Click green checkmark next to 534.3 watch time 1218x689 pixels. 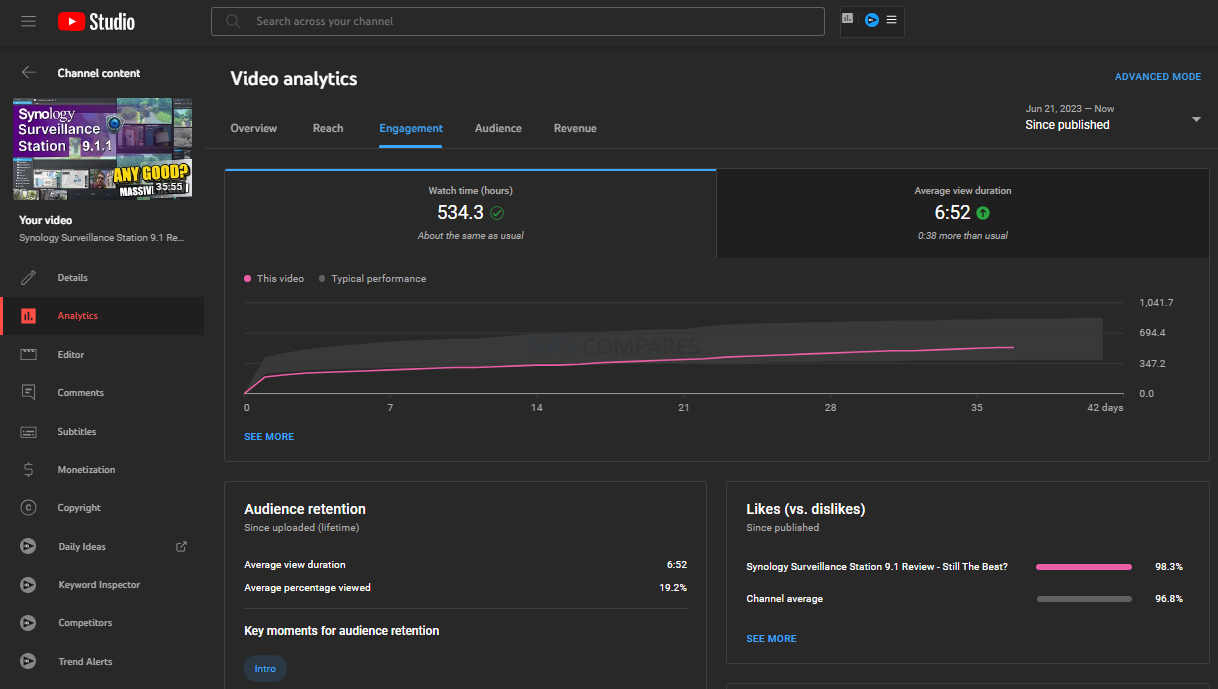[497, 213]
